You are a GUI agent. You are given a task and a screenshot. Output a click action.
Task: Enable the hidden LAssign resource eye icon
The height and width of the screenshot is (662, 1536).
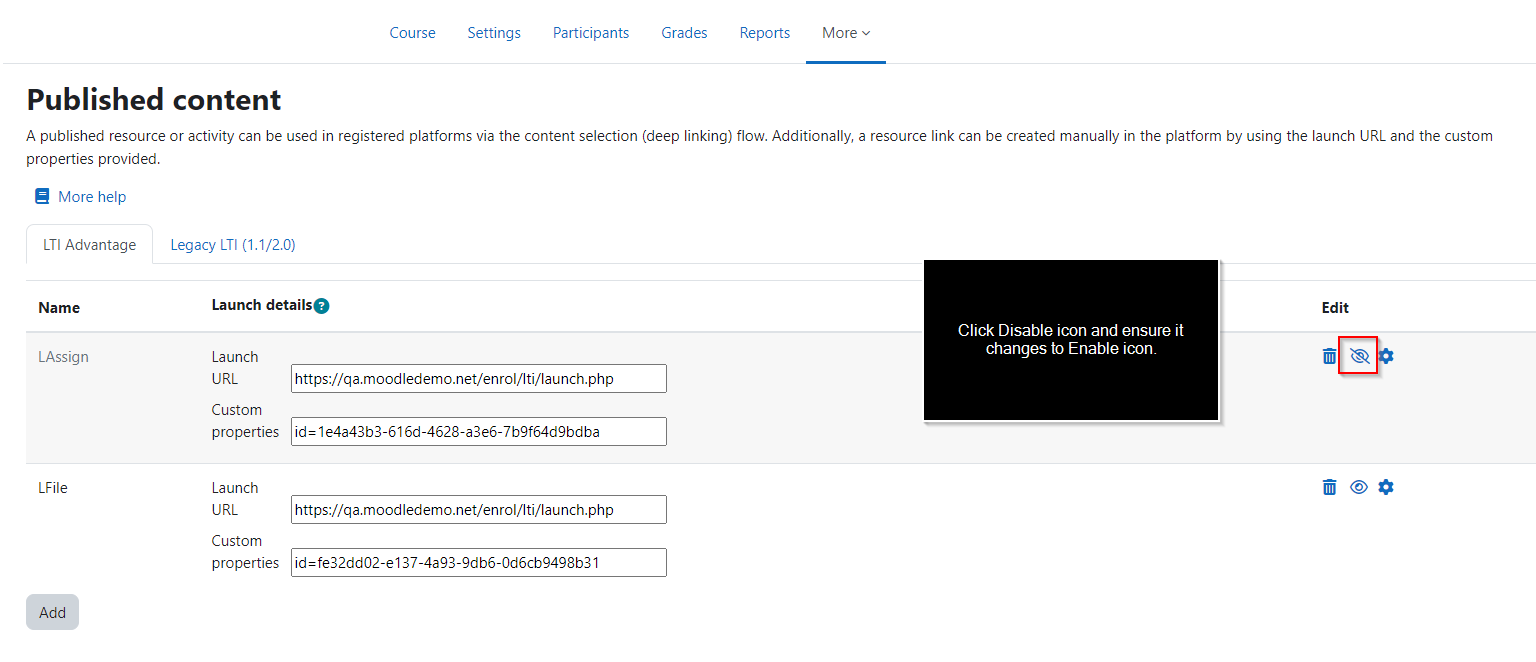[x=1359, y=356]
